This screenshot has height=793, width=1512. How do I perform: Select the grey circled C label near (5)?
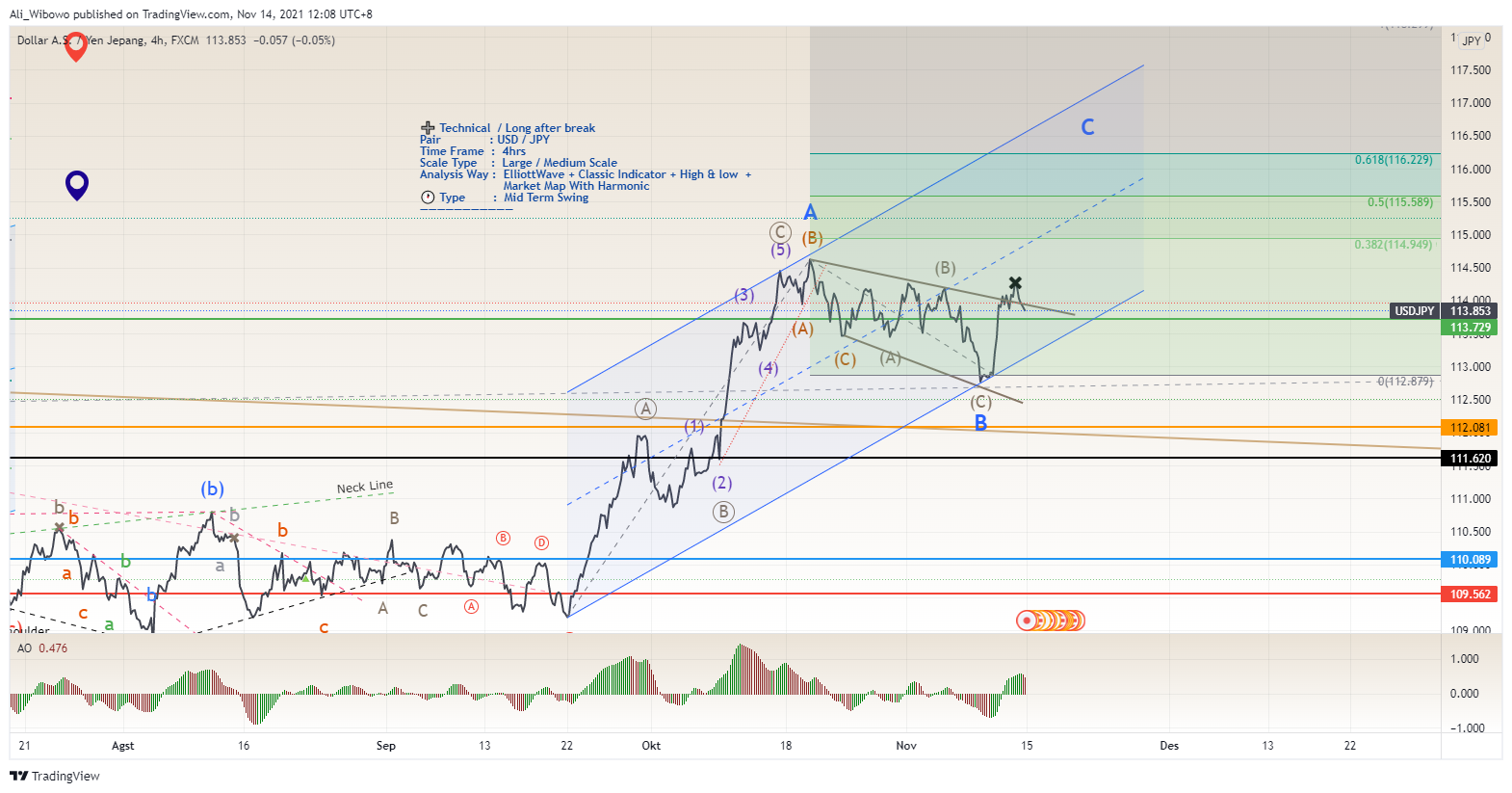(780, 232)
